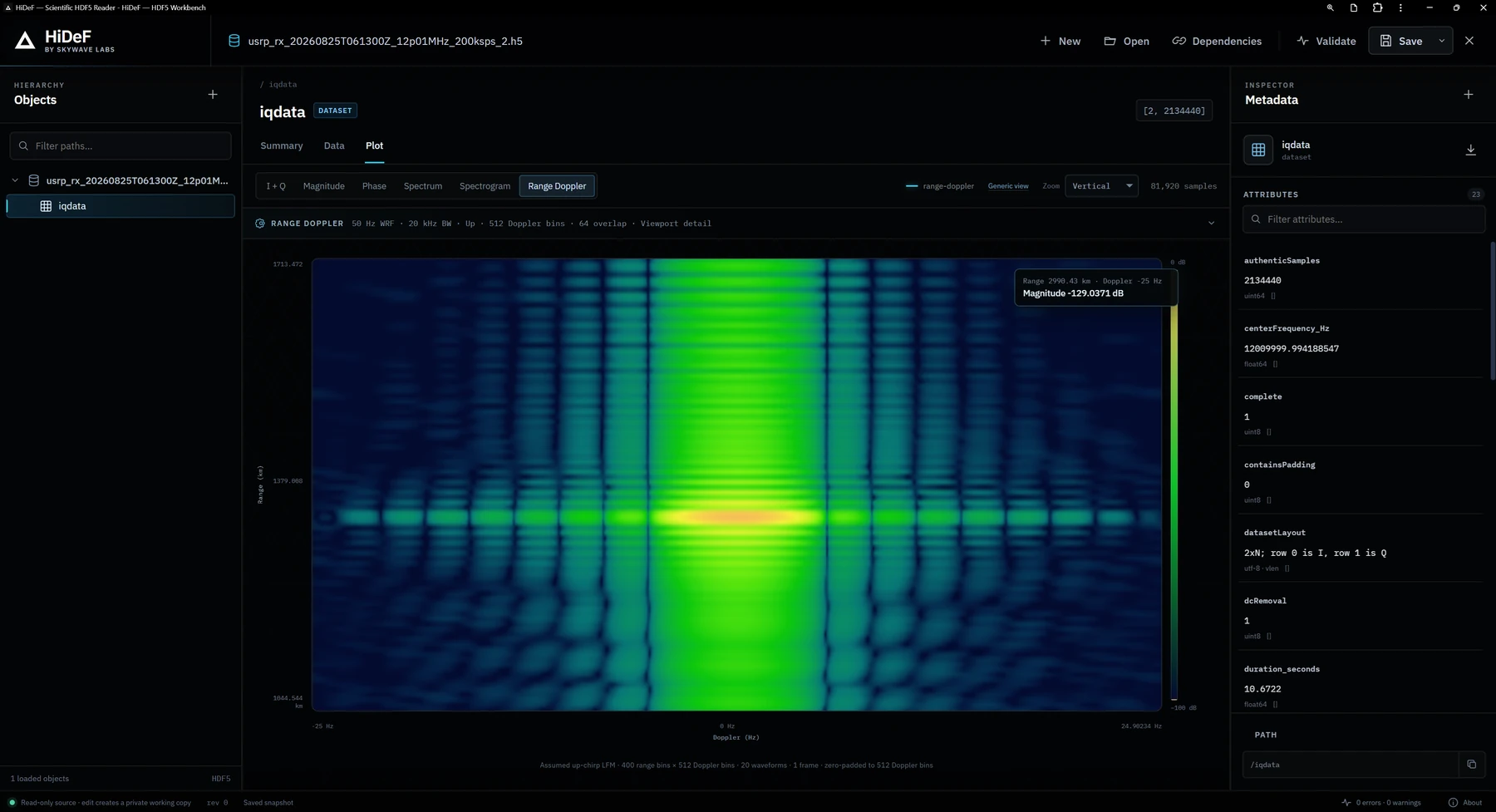The image size is (1496, 812).
Task: Click the database icon beside the open filename
Action: pyautogui.click(x=234, y=41)
